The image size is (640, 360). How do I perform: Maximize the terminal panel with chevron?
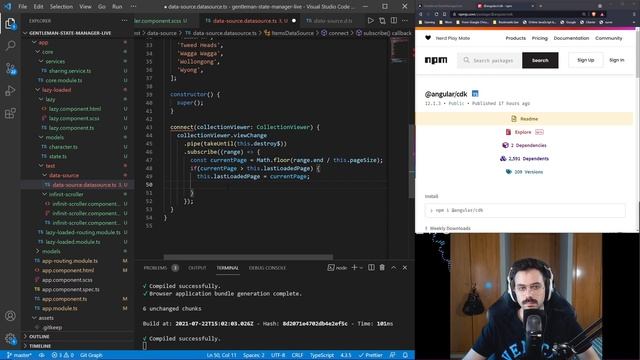click(393, 267)
